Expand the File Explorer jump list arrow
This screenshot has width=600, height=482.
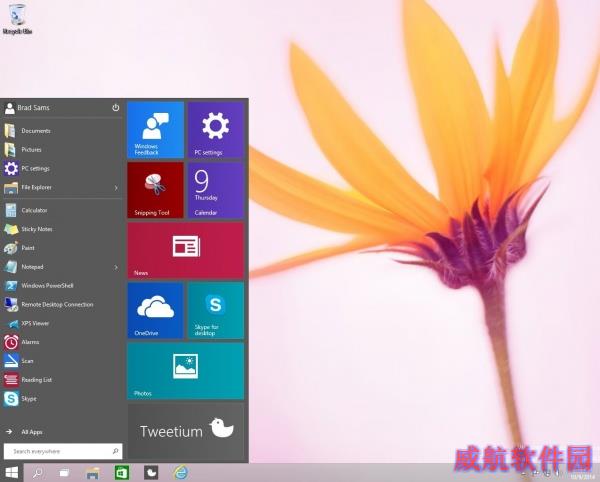tap(116, 188)
